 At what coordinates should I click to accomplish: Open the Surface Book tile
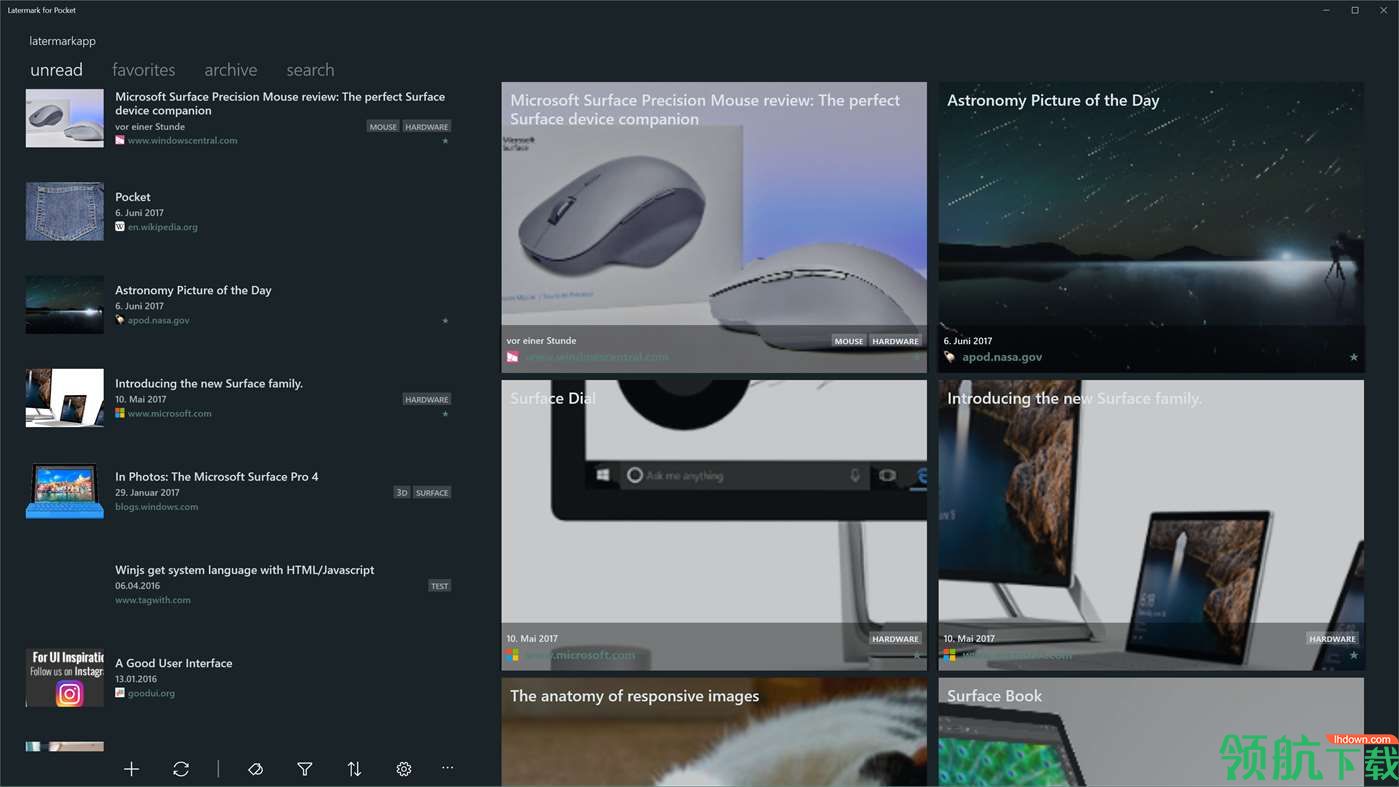(1151, 732)
